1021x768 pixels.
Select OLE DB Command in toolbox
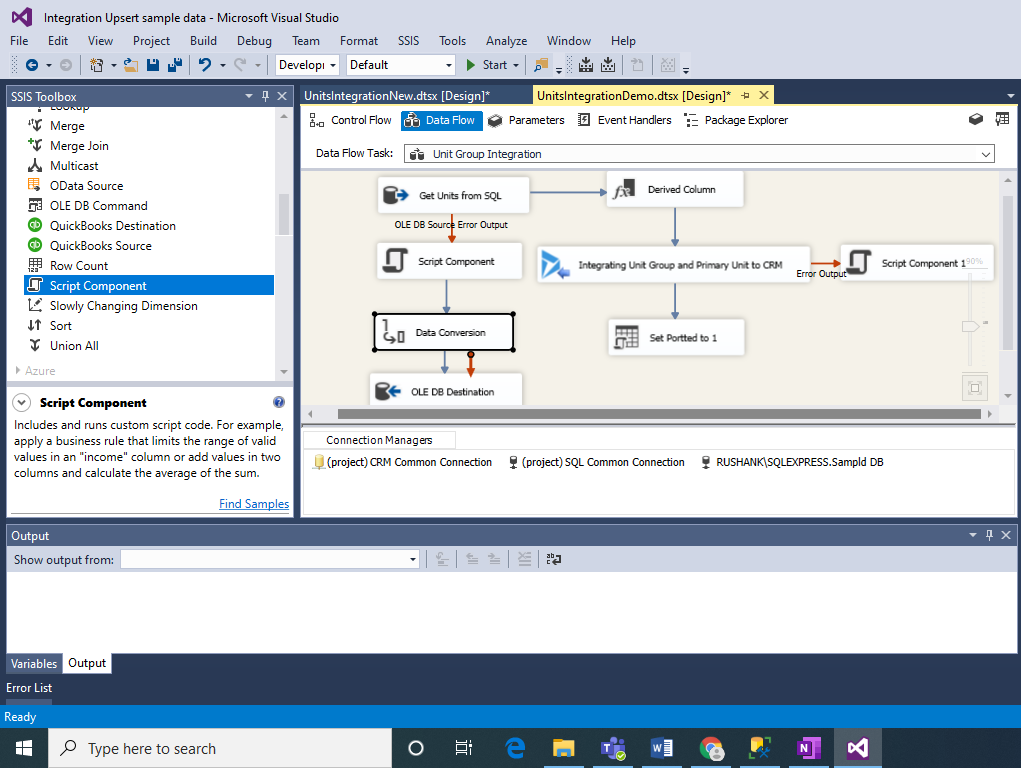[98, 206]
